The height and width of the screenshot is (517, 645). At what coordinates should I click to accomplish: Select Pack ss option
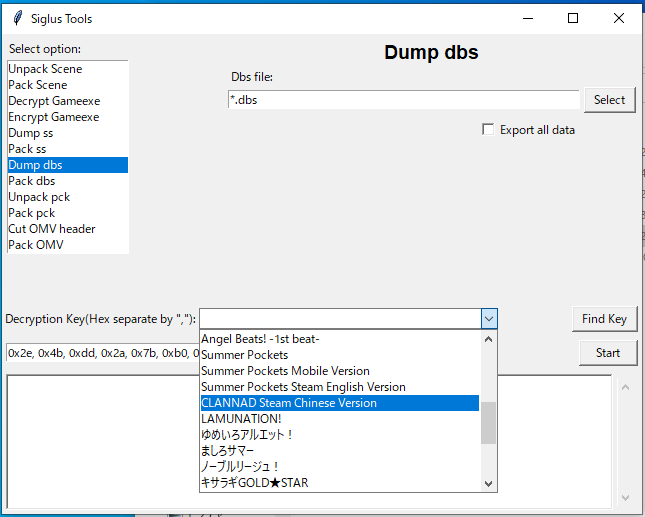click(68, 149)
